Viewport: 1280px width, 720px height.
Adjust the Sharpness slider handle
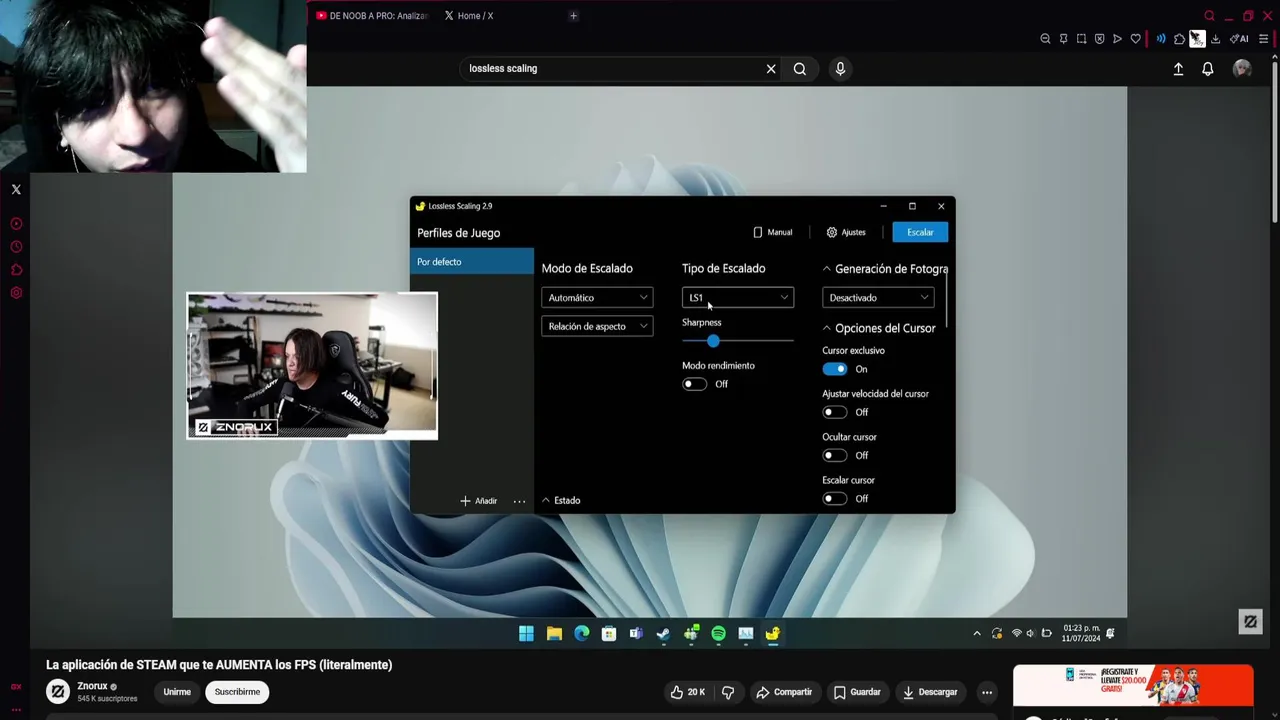point(713,341)
